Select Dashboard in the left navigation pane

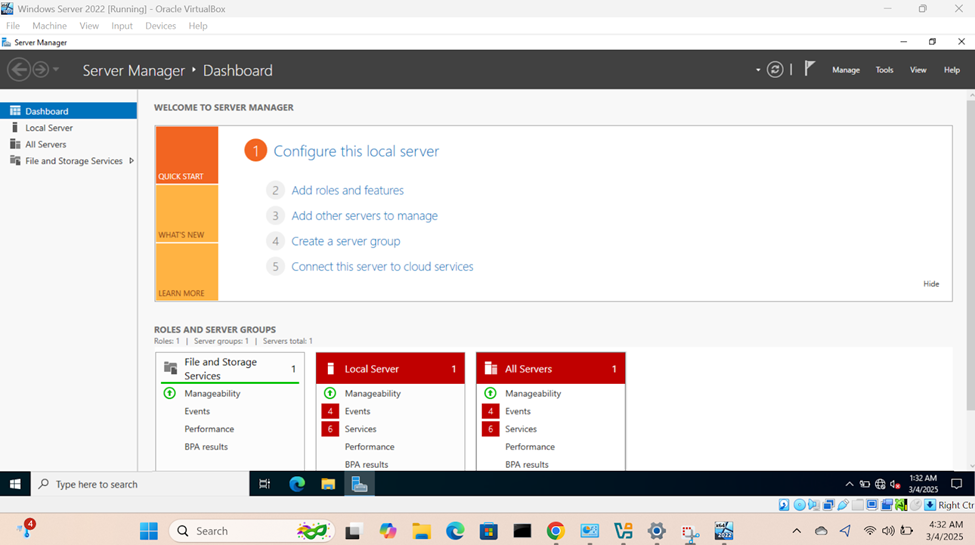pyautogui.click(x=68, y=111)
